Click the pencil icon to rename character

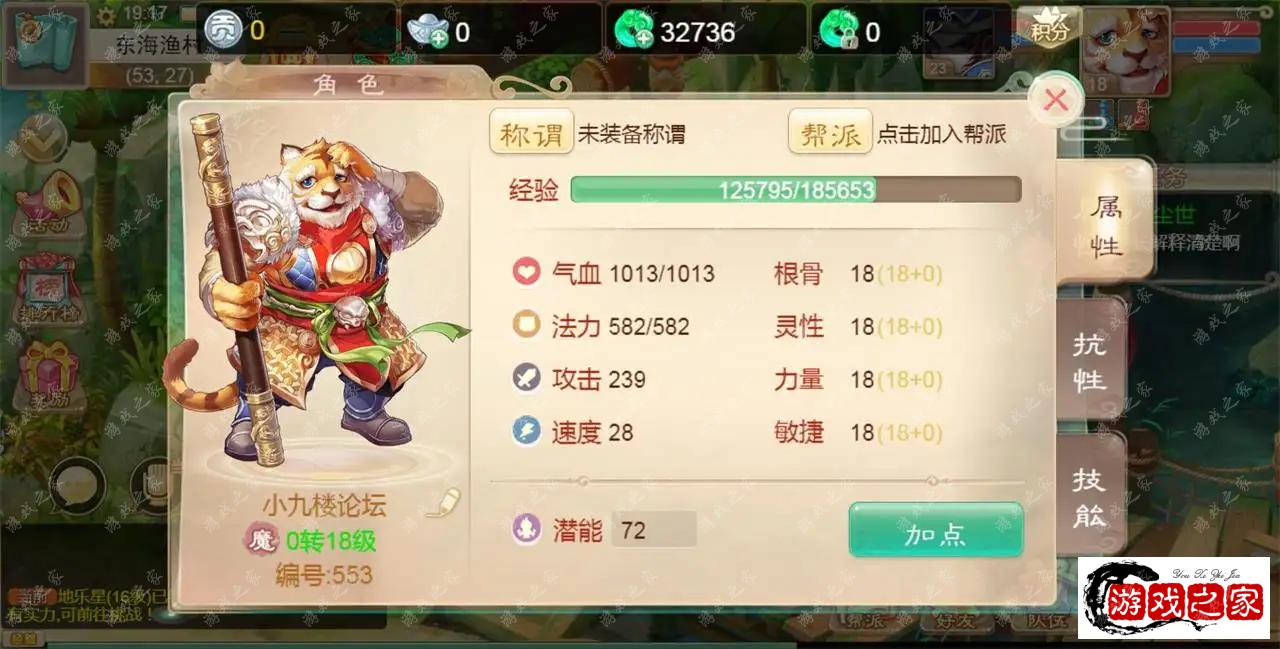click(443, 502)
